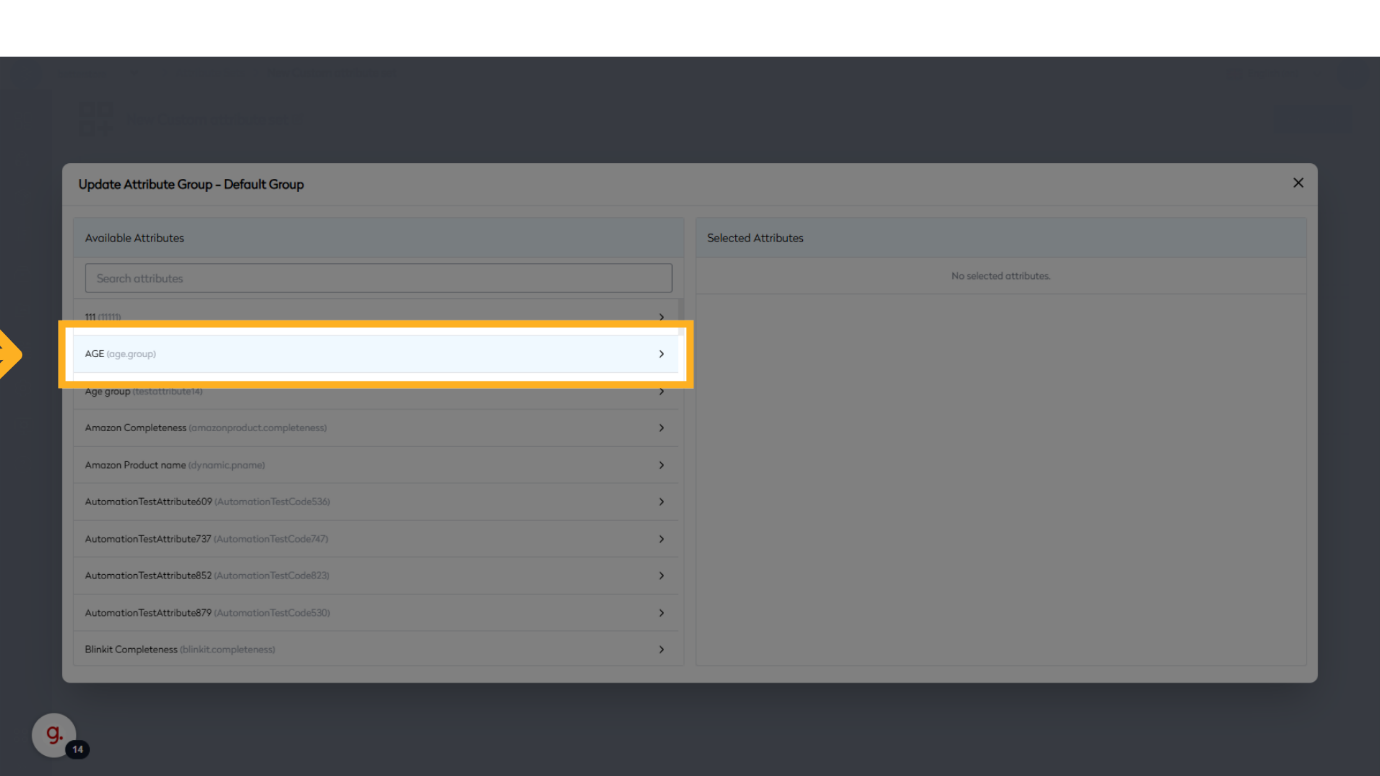Click the arrow beside Amazon Product name

click(x=661, y=465)
